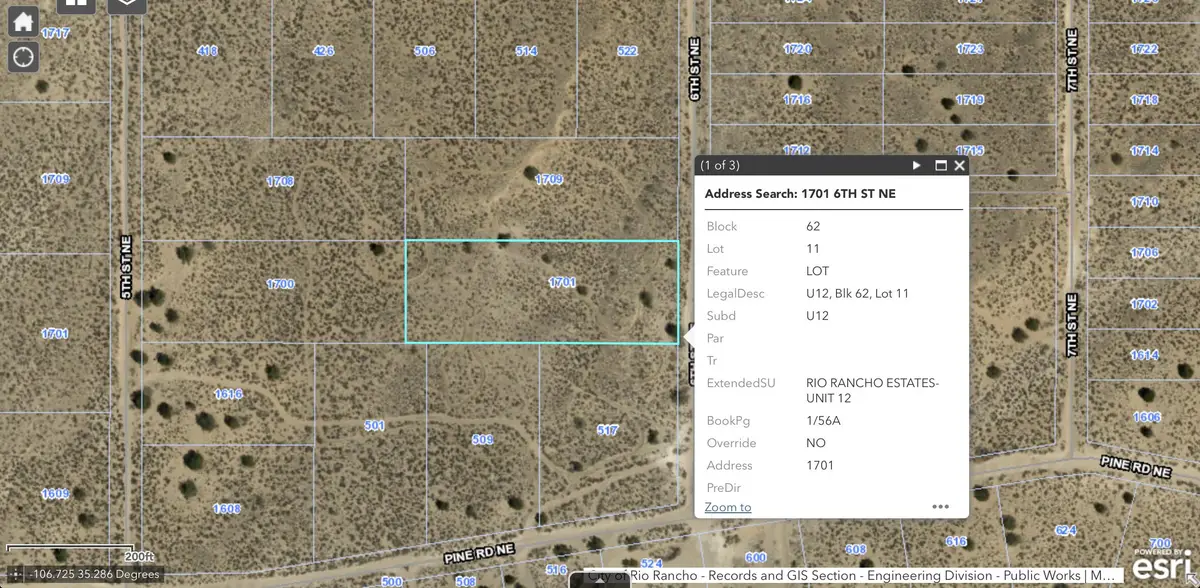Open the popup more-options ellipsis menu
This screenshot has width=1200, height=588.
point(940,507)
